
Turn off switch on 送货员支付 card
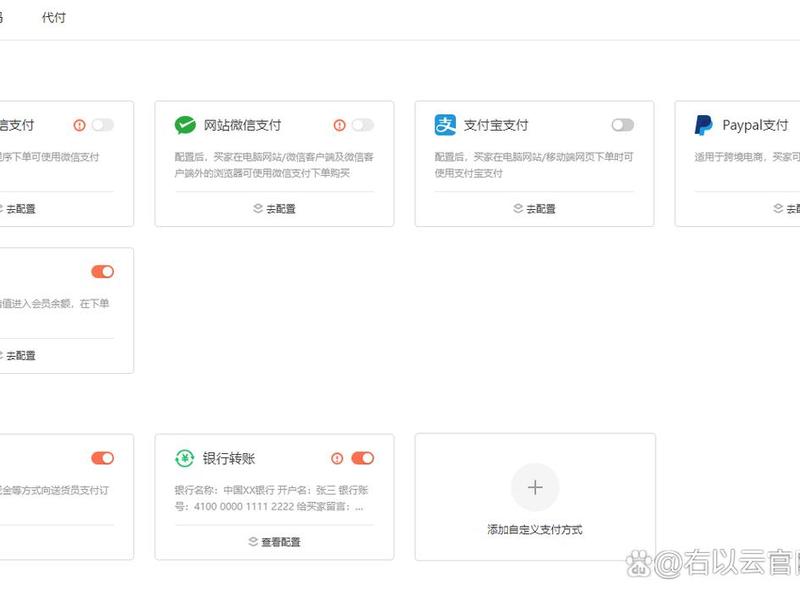point(103,458)
